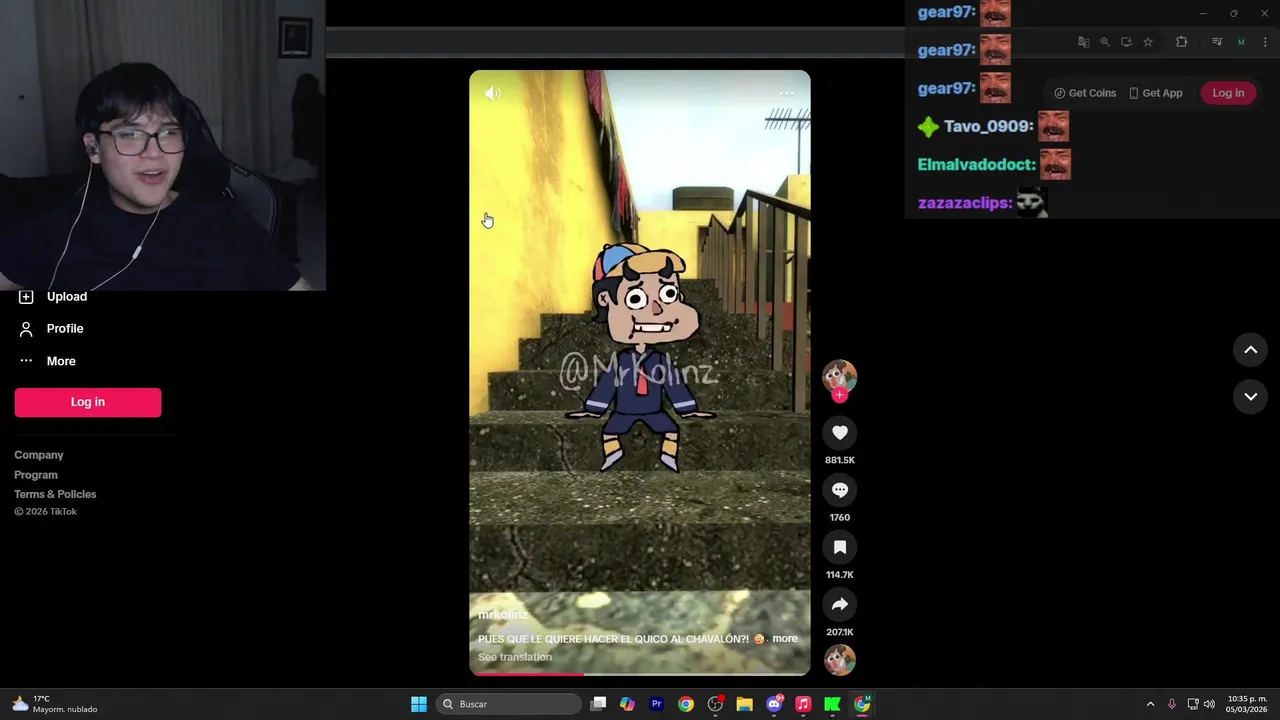Save the video with the bookmark icon

[840, 547]
